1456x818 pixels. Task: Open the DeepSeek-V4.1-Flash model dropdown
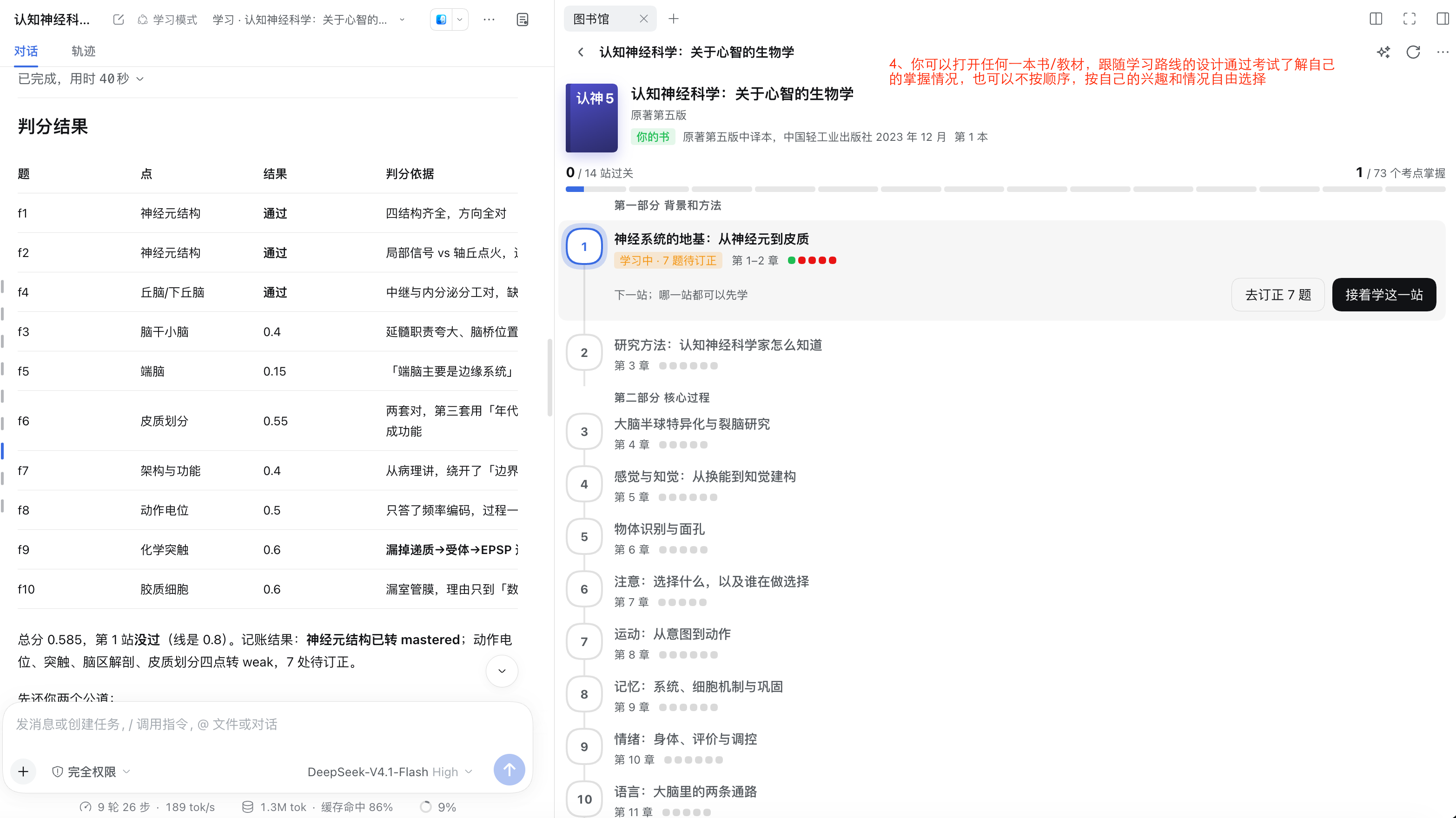390,772
